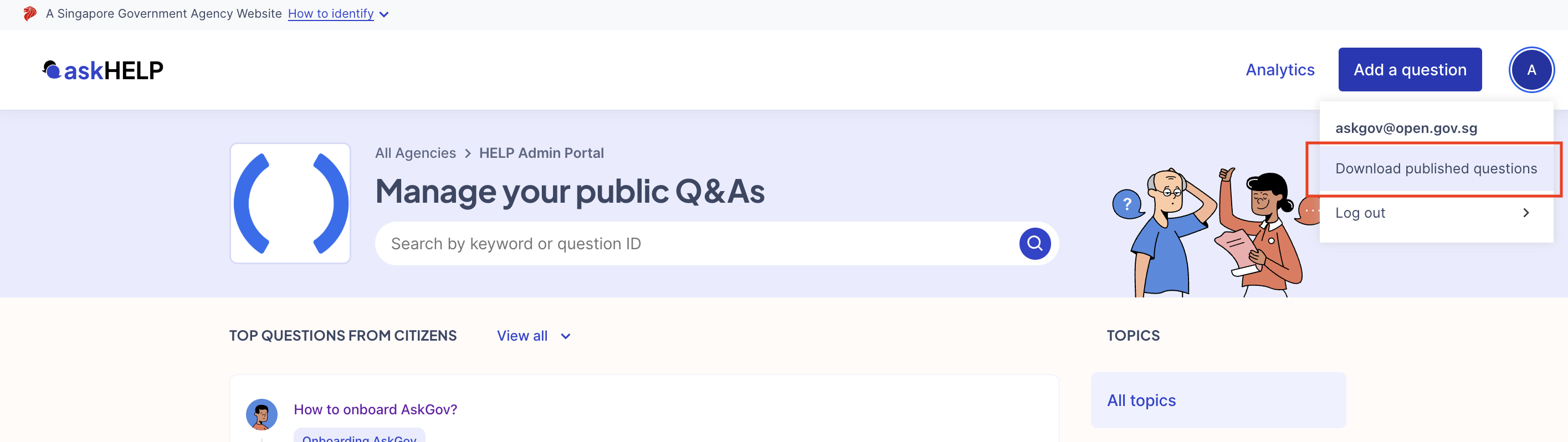
Task: Select Download published questions menu item
Action: 1436,168
